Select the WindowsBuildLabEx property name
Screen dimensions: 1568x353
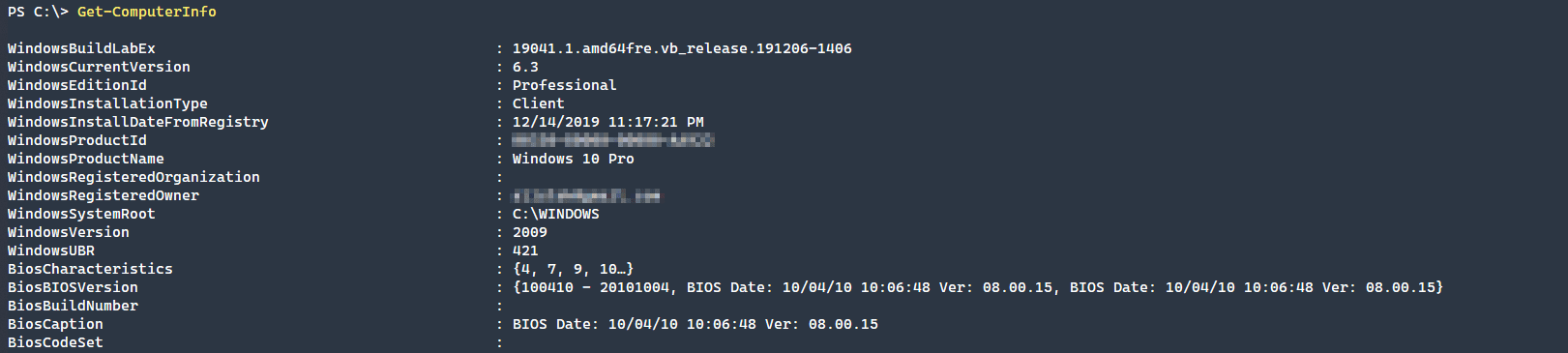(x=81, y=48)
